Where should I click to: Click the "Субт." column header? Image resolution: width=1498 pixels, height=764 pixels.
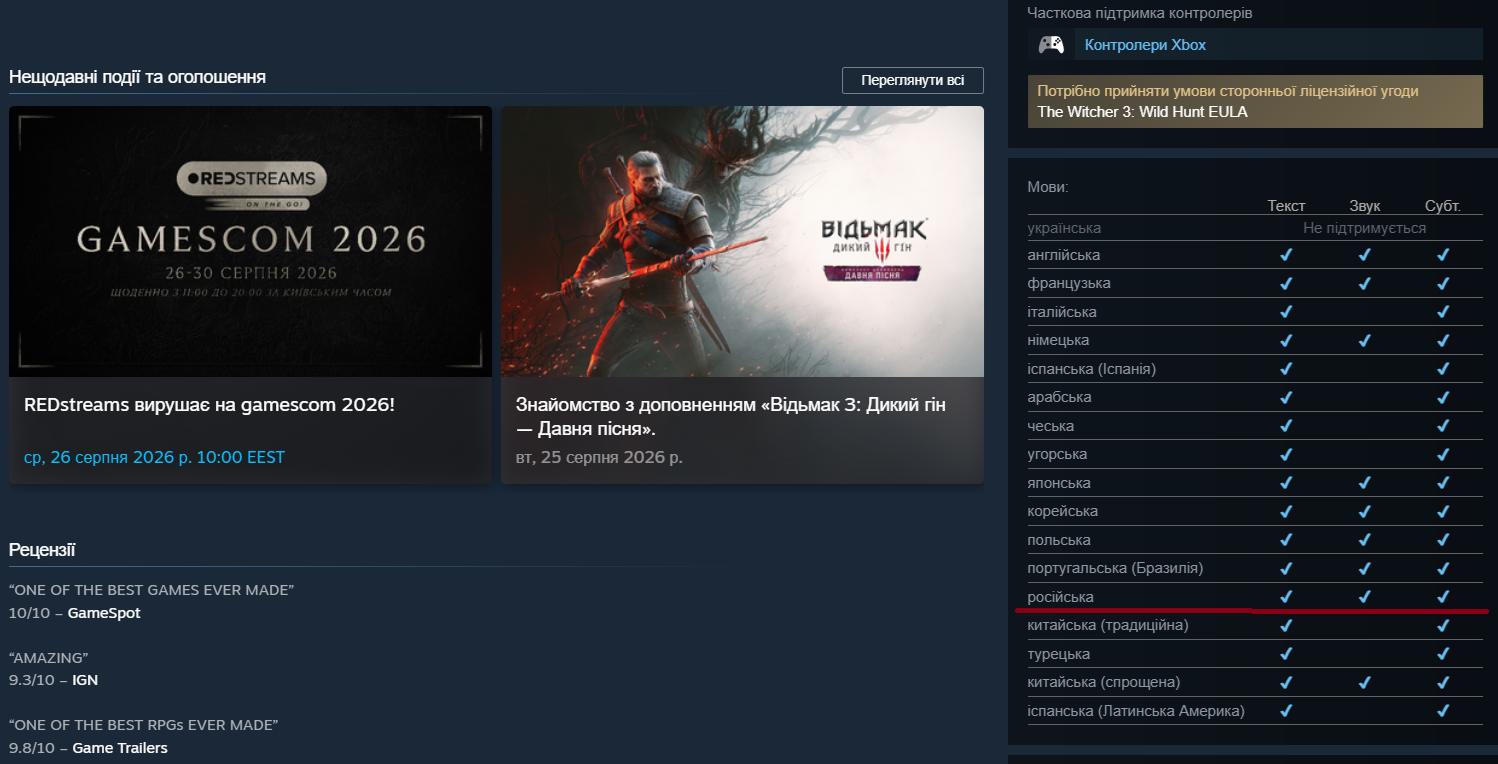pyautogui.click(x=1443, y=206)
